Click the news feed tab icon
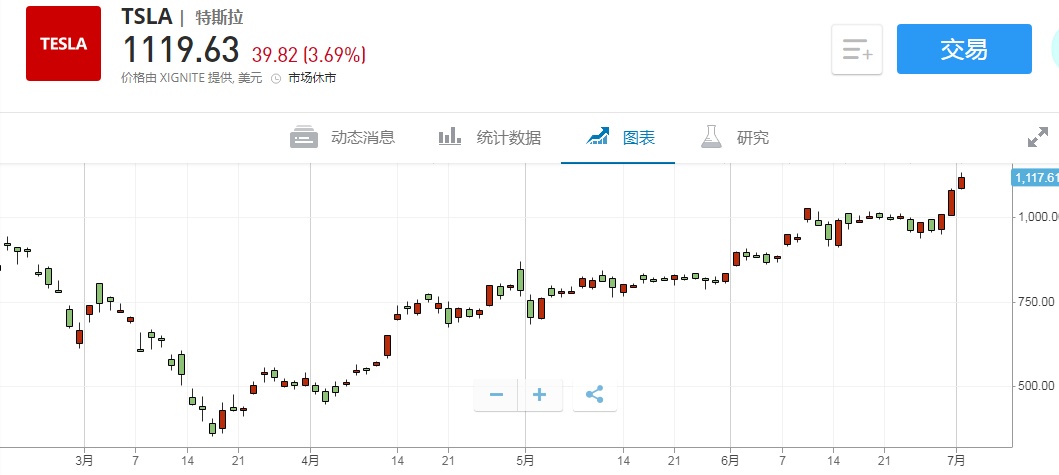1059x475 pixels. click(x=304, y=138)
